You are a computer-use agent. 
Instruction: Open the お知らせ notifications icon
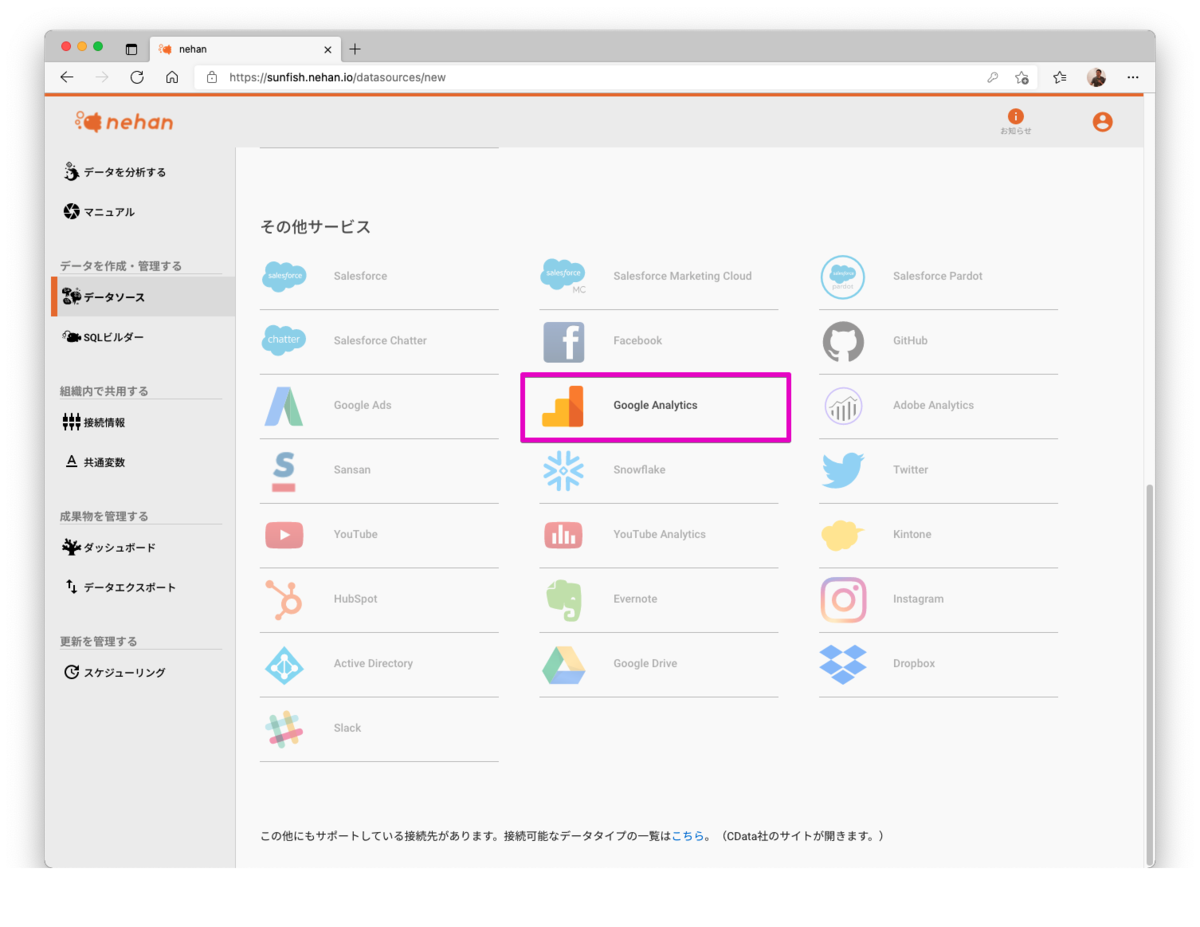click(x=1015, y=122)
